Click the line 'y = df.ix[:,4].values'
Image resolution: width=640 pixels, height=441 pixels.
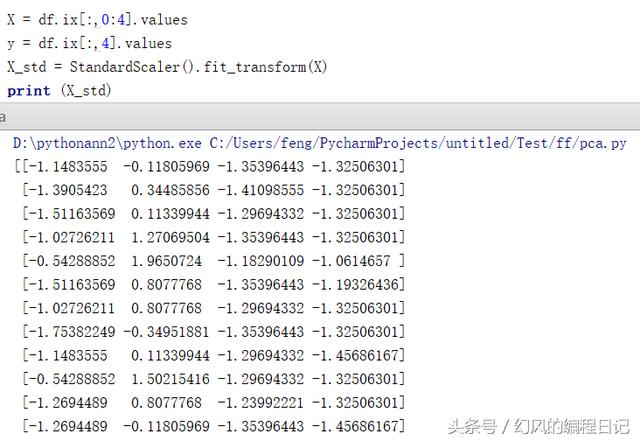click(x=89, y=43)
